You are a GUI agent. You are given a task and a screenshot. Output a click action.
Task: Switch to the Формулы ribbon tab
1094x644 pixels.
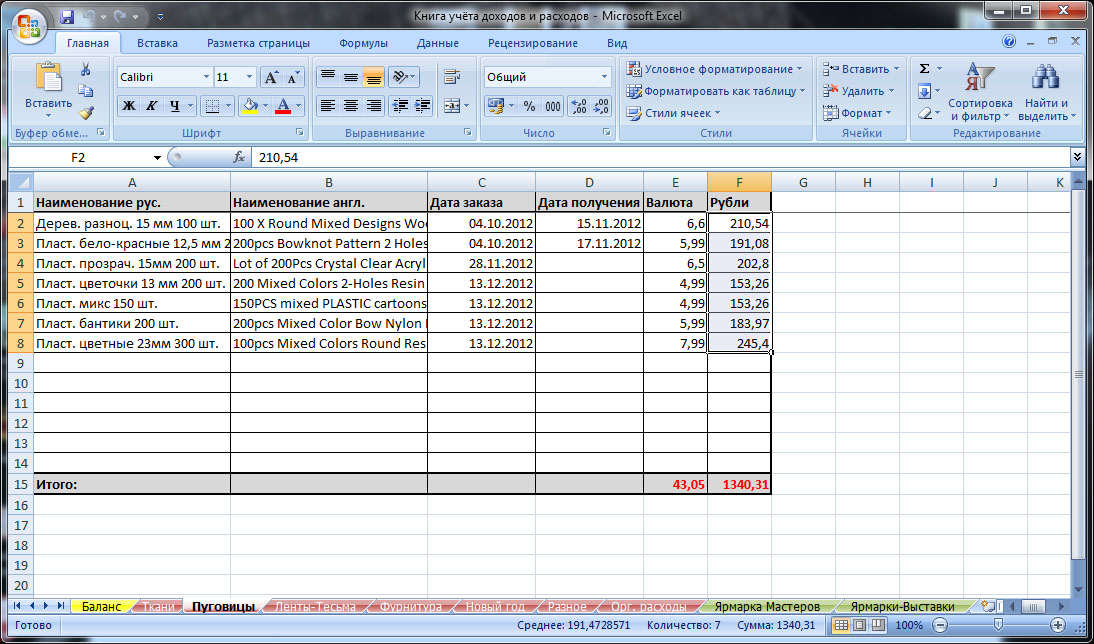(363, 43)
